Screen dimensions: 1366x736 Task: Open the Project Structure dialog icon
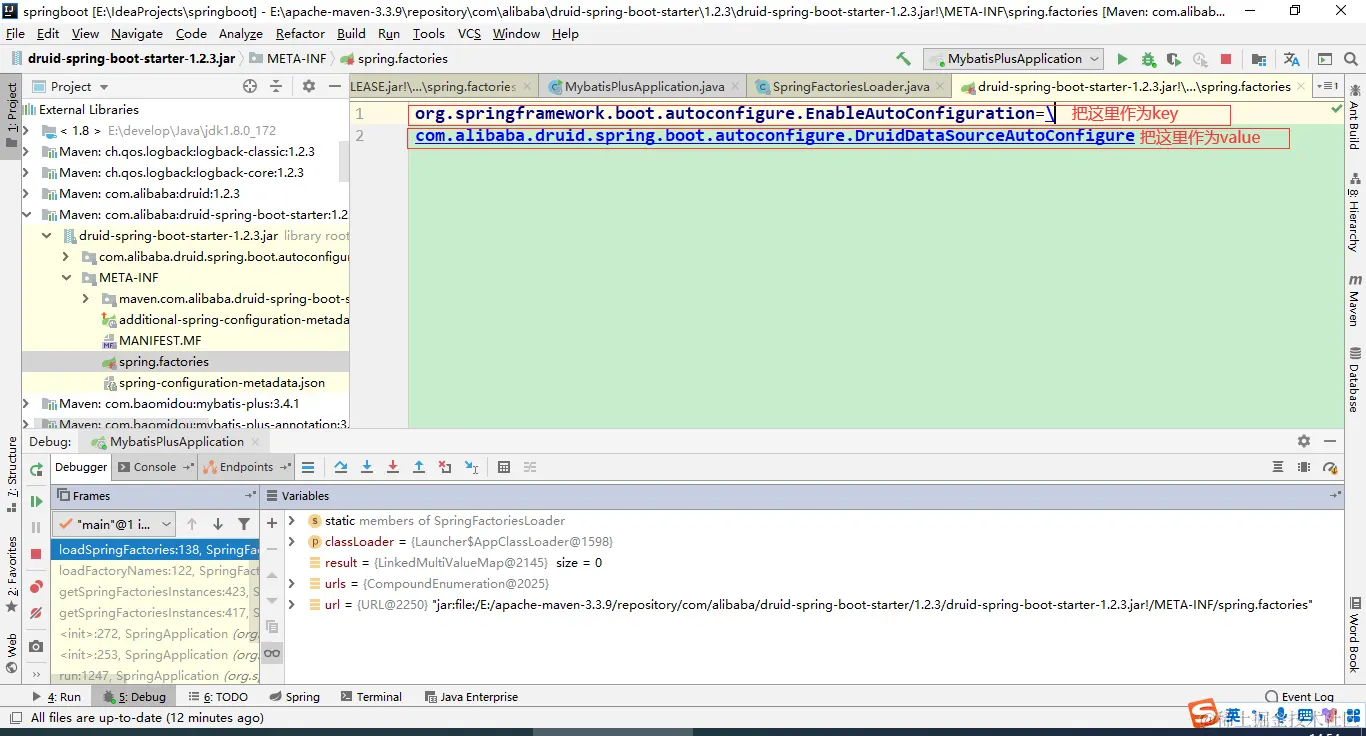[1259, 59]
